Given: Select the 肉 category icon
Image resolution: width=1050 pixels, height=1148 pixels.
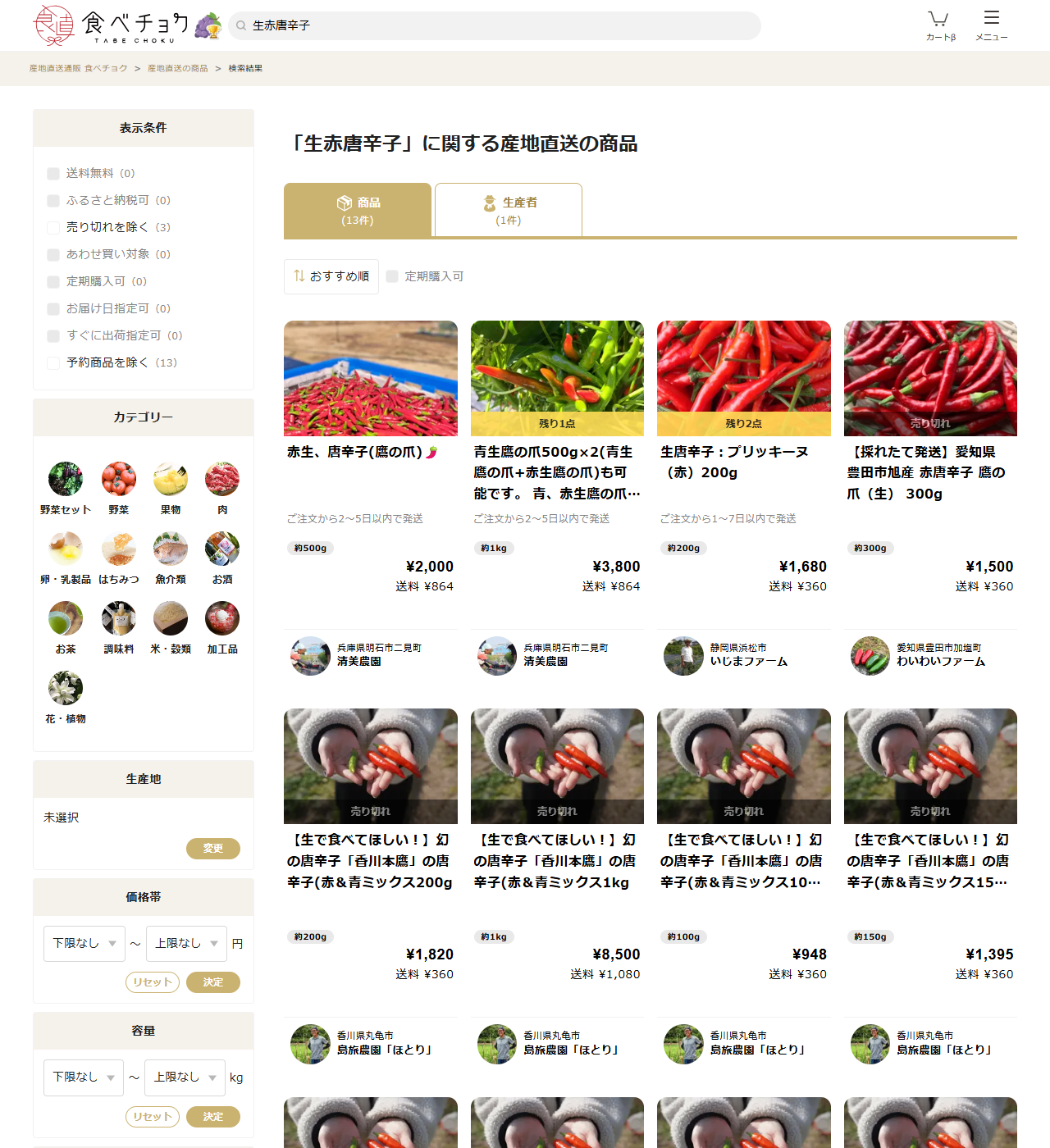Looking at the screenshot, I should pyautogui.click(x=222, y=479).
